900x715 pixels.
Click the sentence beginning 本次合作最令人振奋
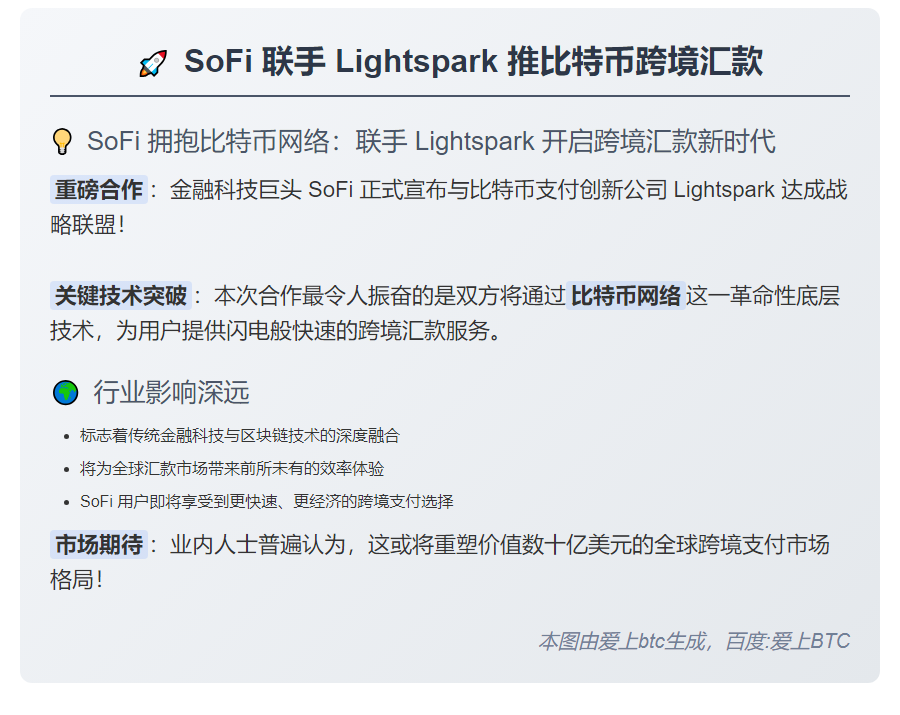(x=390, y=296)
